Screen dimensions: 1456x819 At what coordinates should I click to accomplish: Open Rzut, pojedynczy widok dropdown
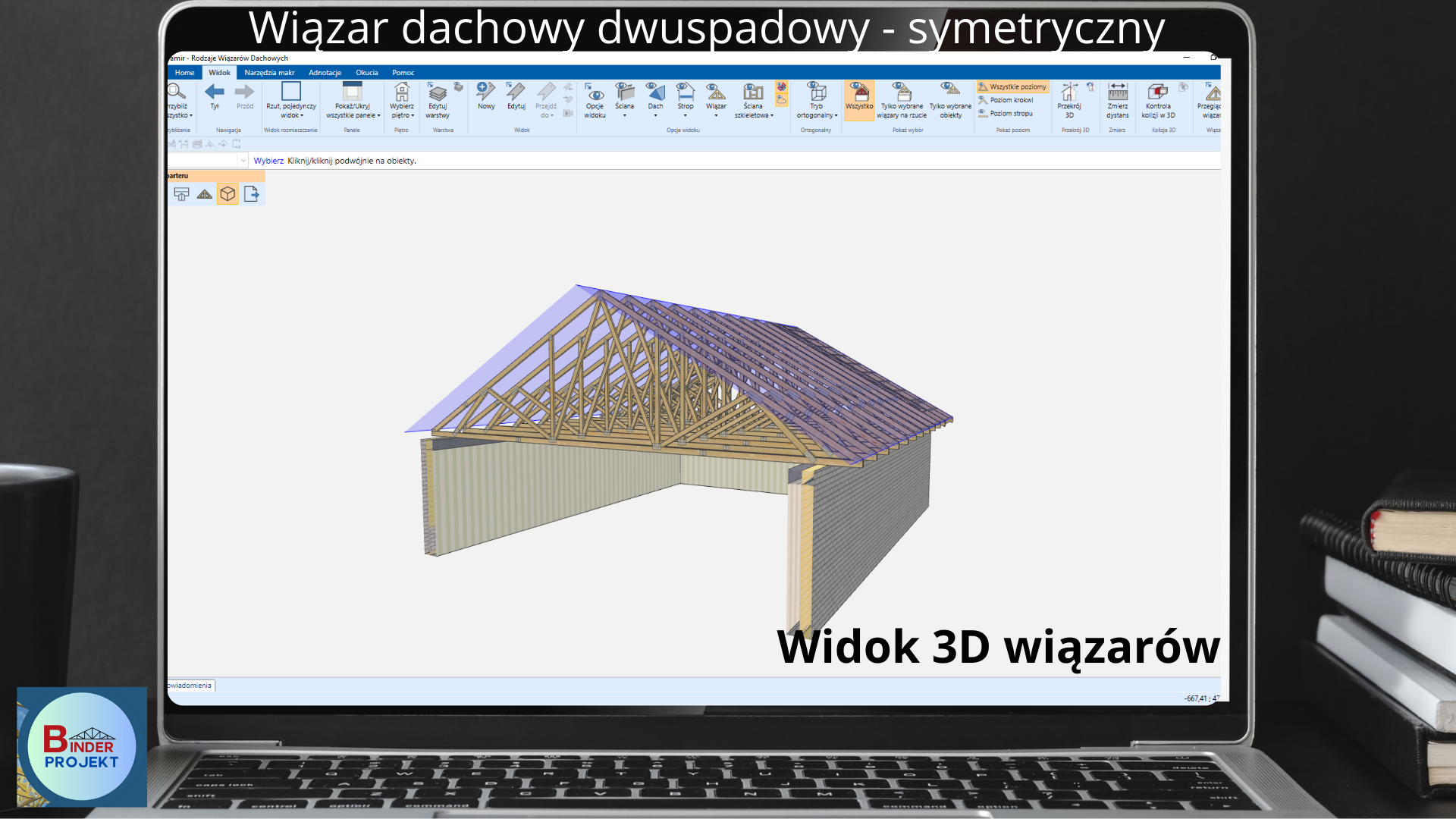[x=291, y=101]
